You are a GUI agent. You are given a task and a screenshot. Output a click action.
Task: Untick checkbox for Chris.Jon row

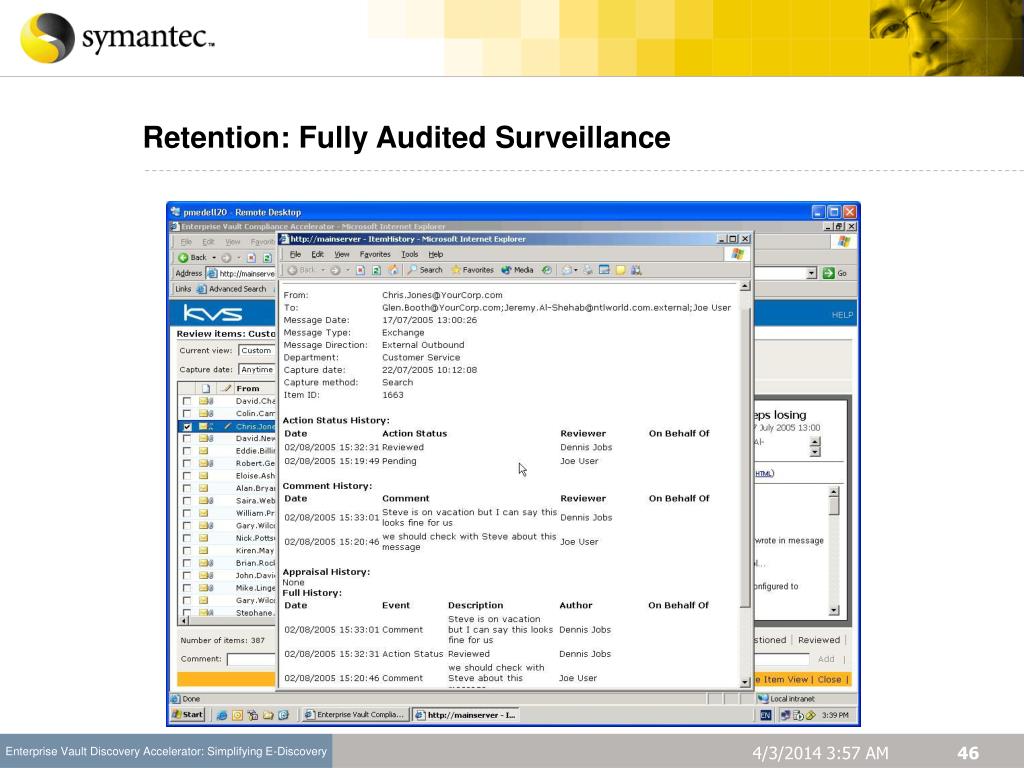(187, 426)
